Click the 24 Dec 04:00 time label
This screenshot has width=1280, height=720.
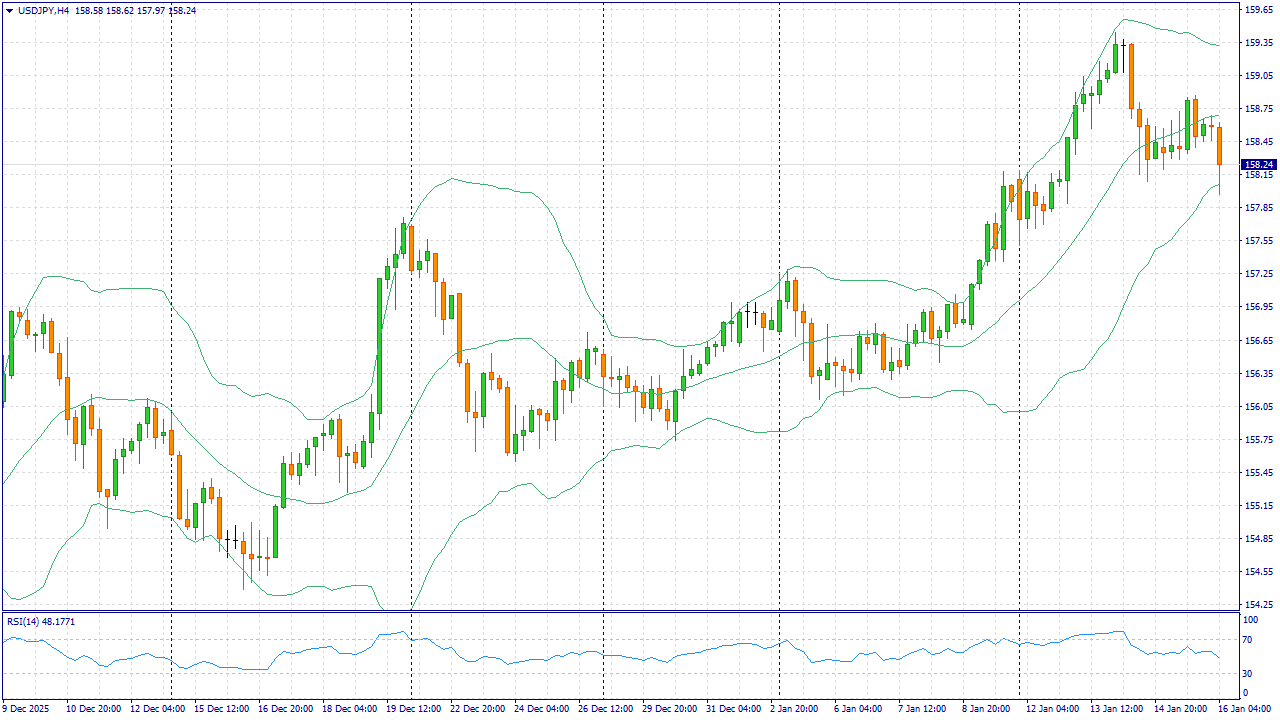click(543, 708)
